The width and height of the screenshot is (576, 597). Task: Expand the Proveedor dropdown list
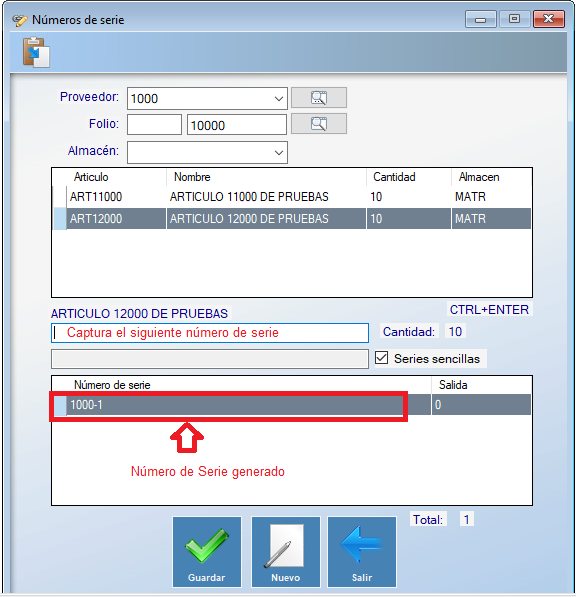(x=279, y=99)
